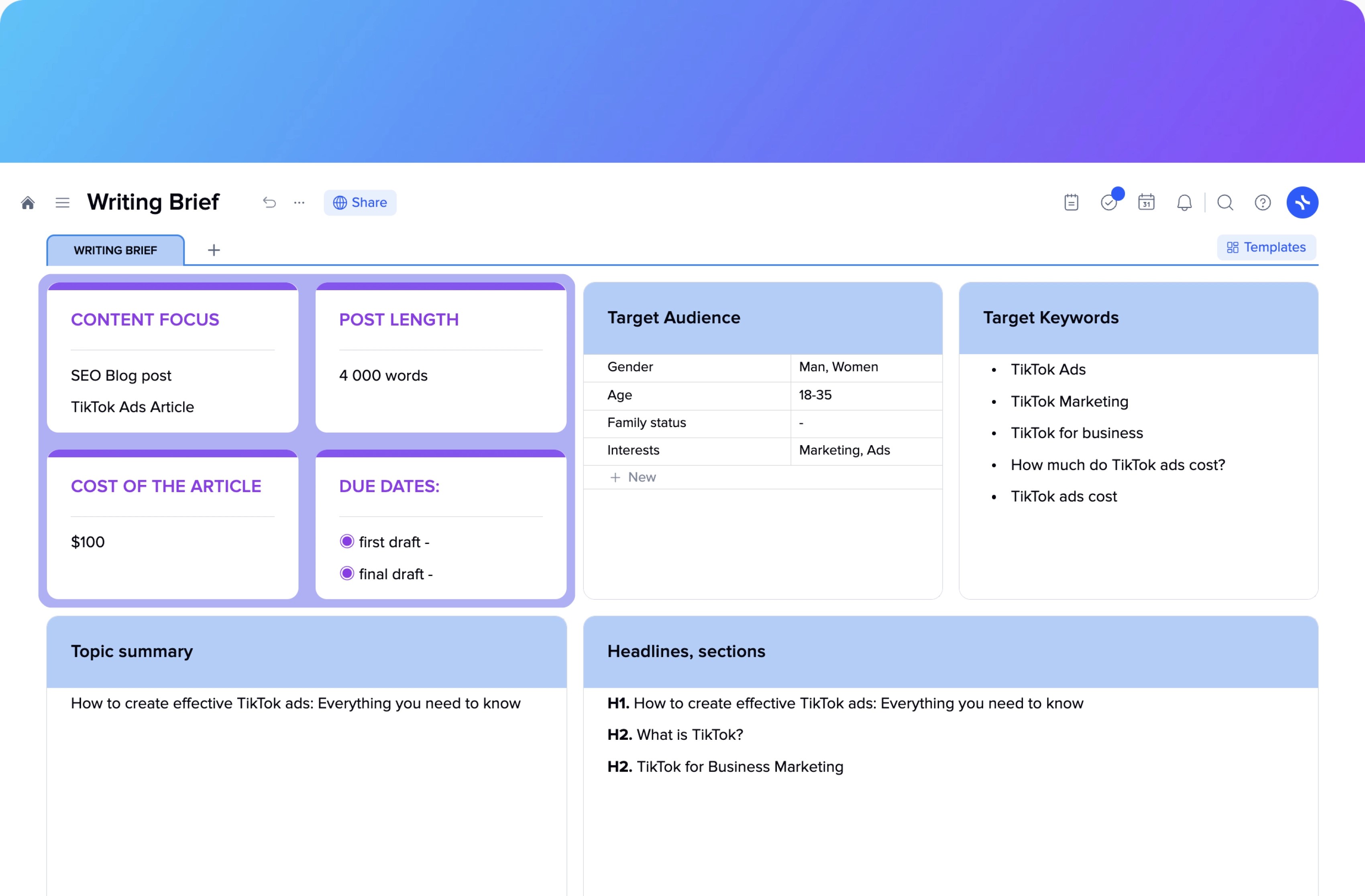Click the home icon
This screenshot has width=1365, height=896.
click(x=28, y=202)
